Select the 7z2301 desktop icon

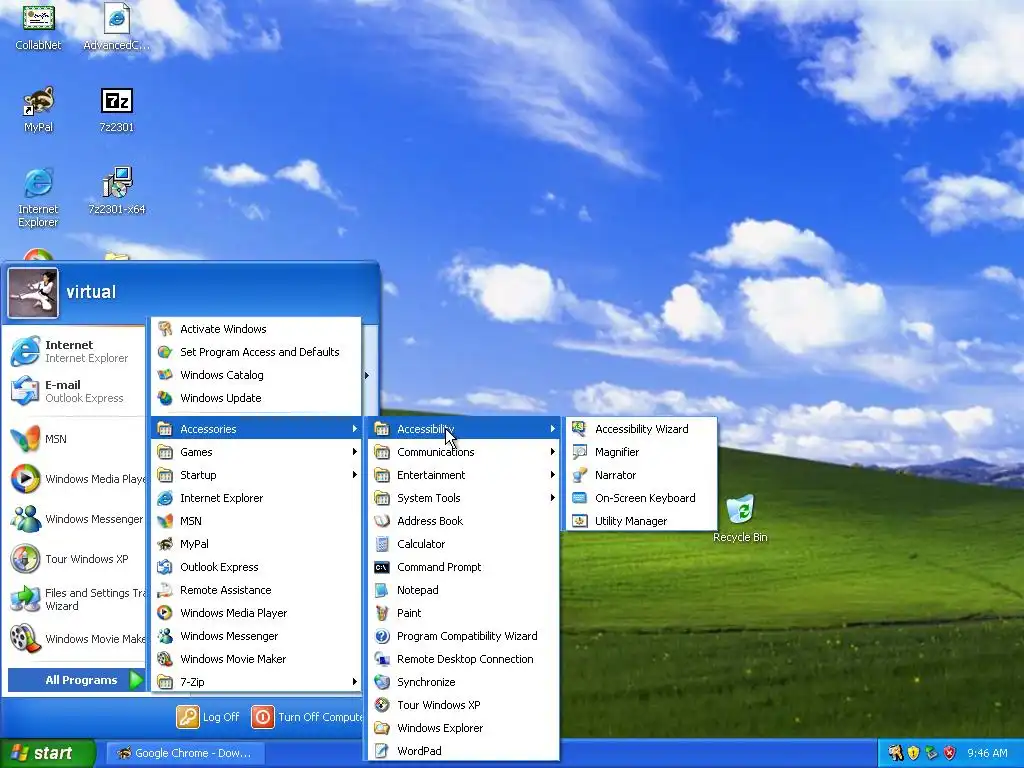point(117,109)
